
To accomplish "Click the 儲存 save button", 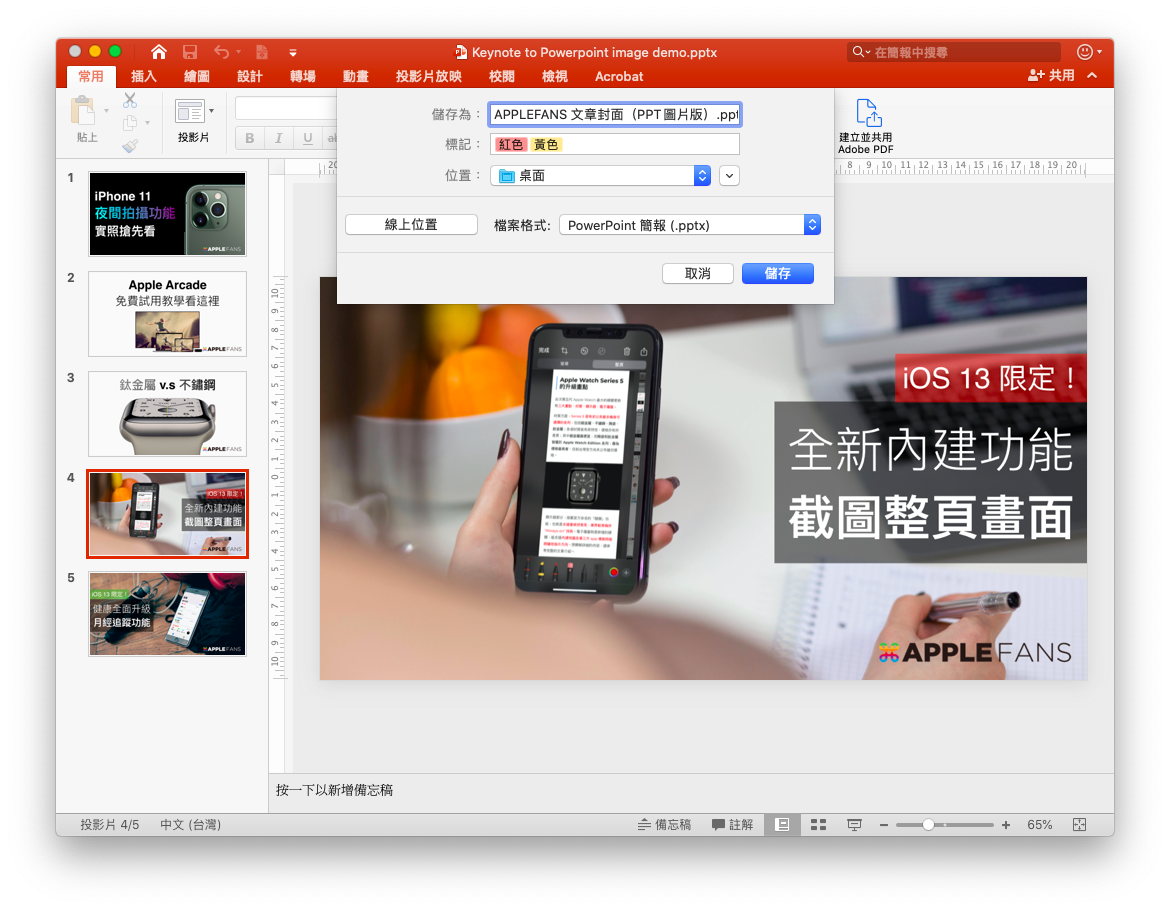I will 778,274.
